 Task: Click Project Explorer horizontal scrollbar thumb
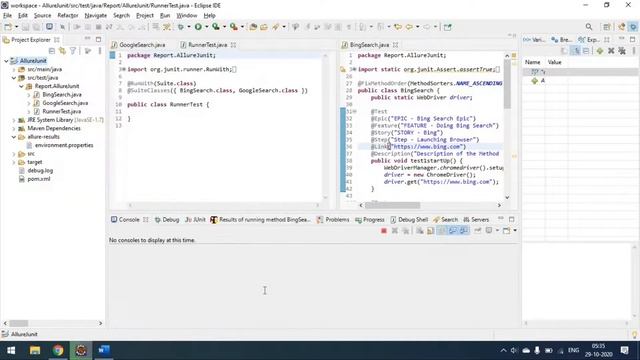(x=18, y=323)
